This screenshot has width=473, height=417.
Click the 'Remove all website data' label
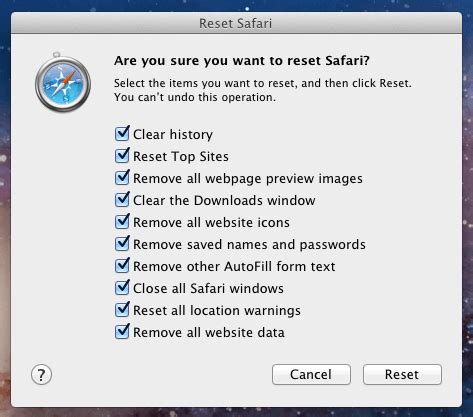pos(209,333)
